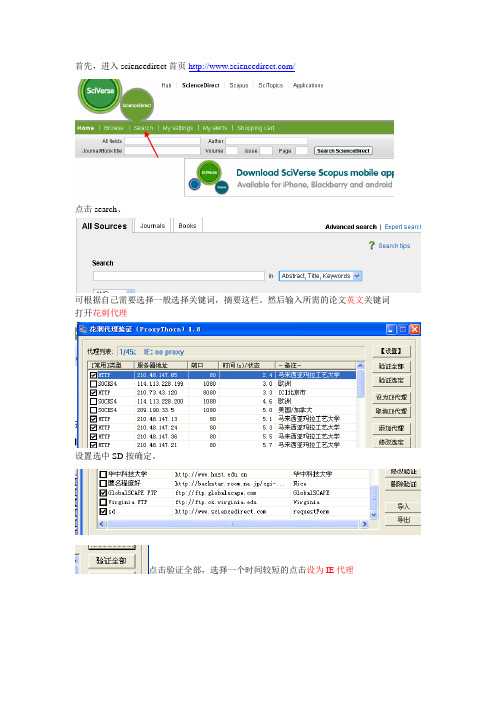
Task: Toggle checkbox for proxy 210.73.43.120
Action: point(94,393)
